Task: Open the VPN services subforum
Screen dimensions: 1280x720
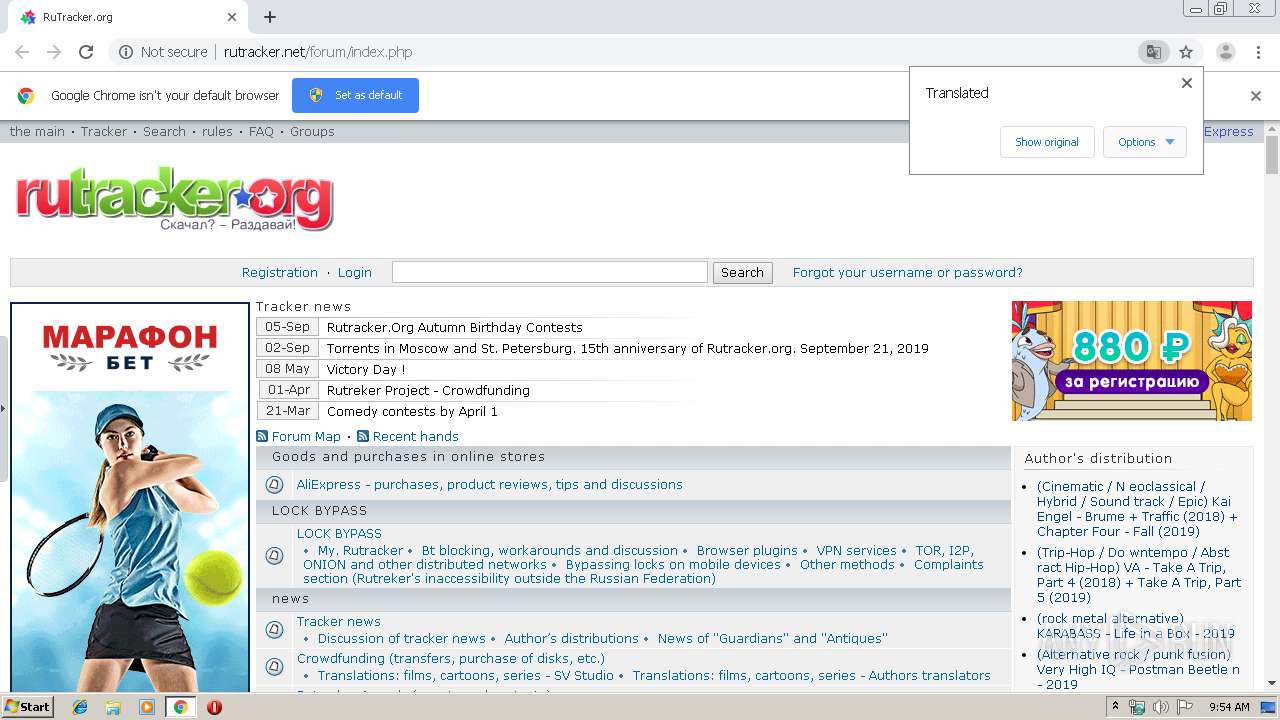Action: (856, 550)
